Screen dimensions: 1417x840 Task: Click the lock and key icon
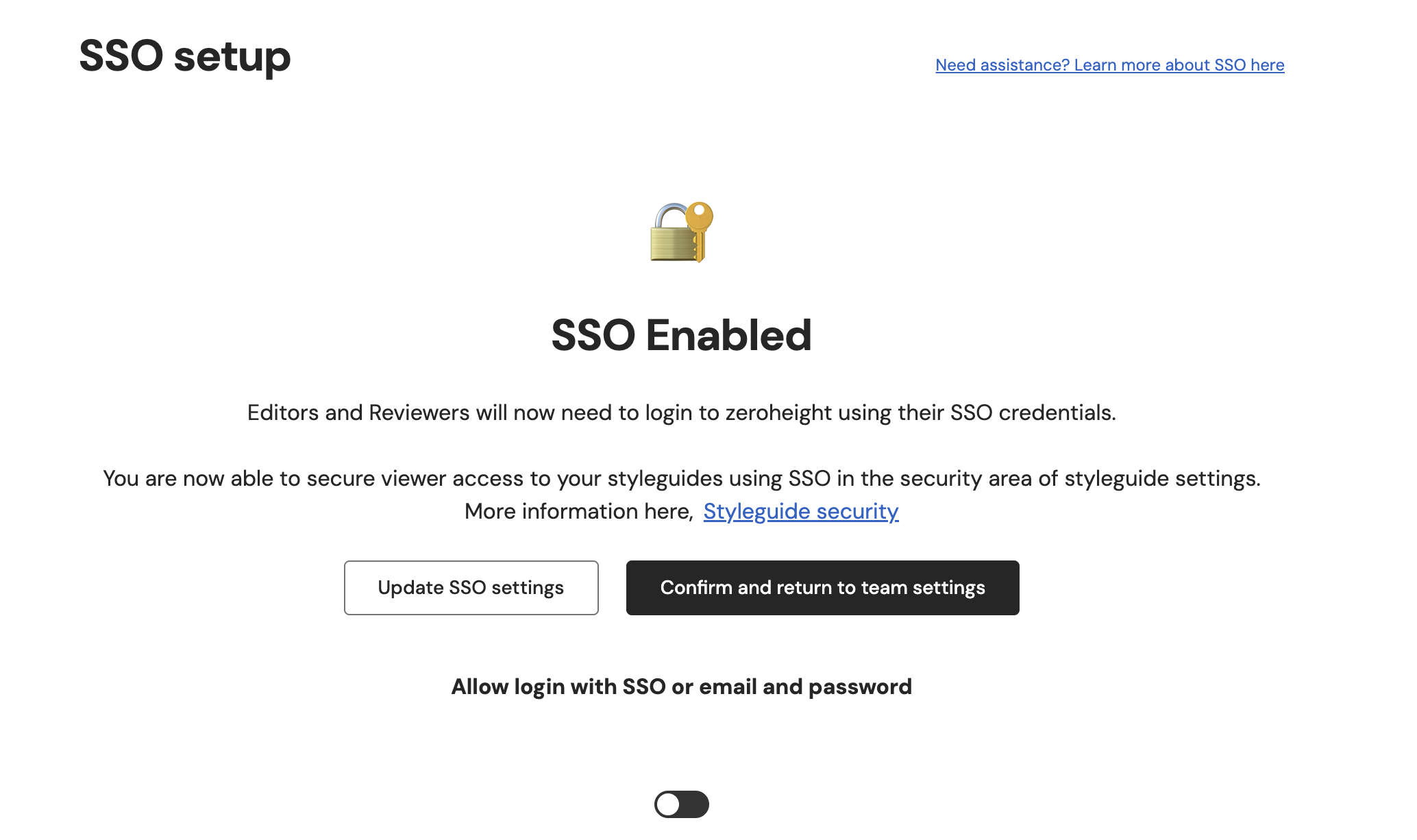(x=681, y=232)
